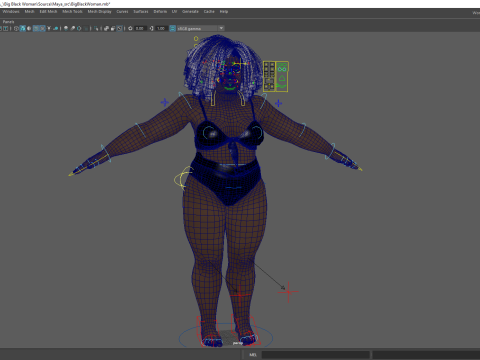
Task: Switch viewport to Wireframe shading
Action: coord(16,28)
